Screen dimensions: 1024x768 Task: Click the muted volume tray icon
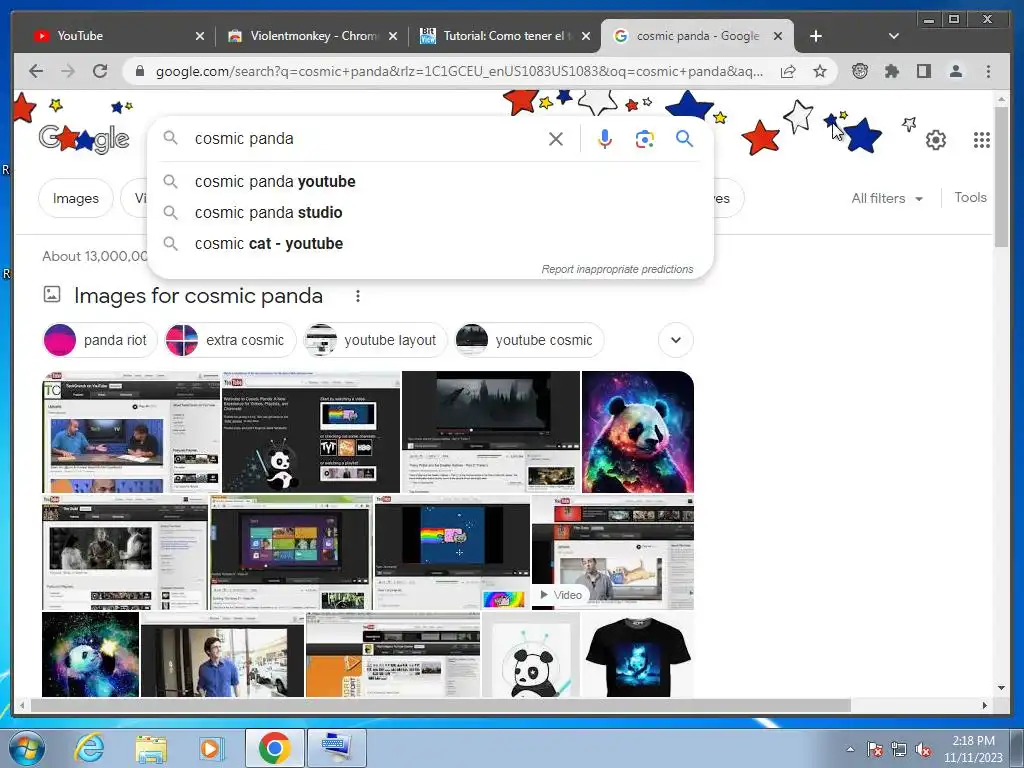pyautogui.click(x=923, y=750)
